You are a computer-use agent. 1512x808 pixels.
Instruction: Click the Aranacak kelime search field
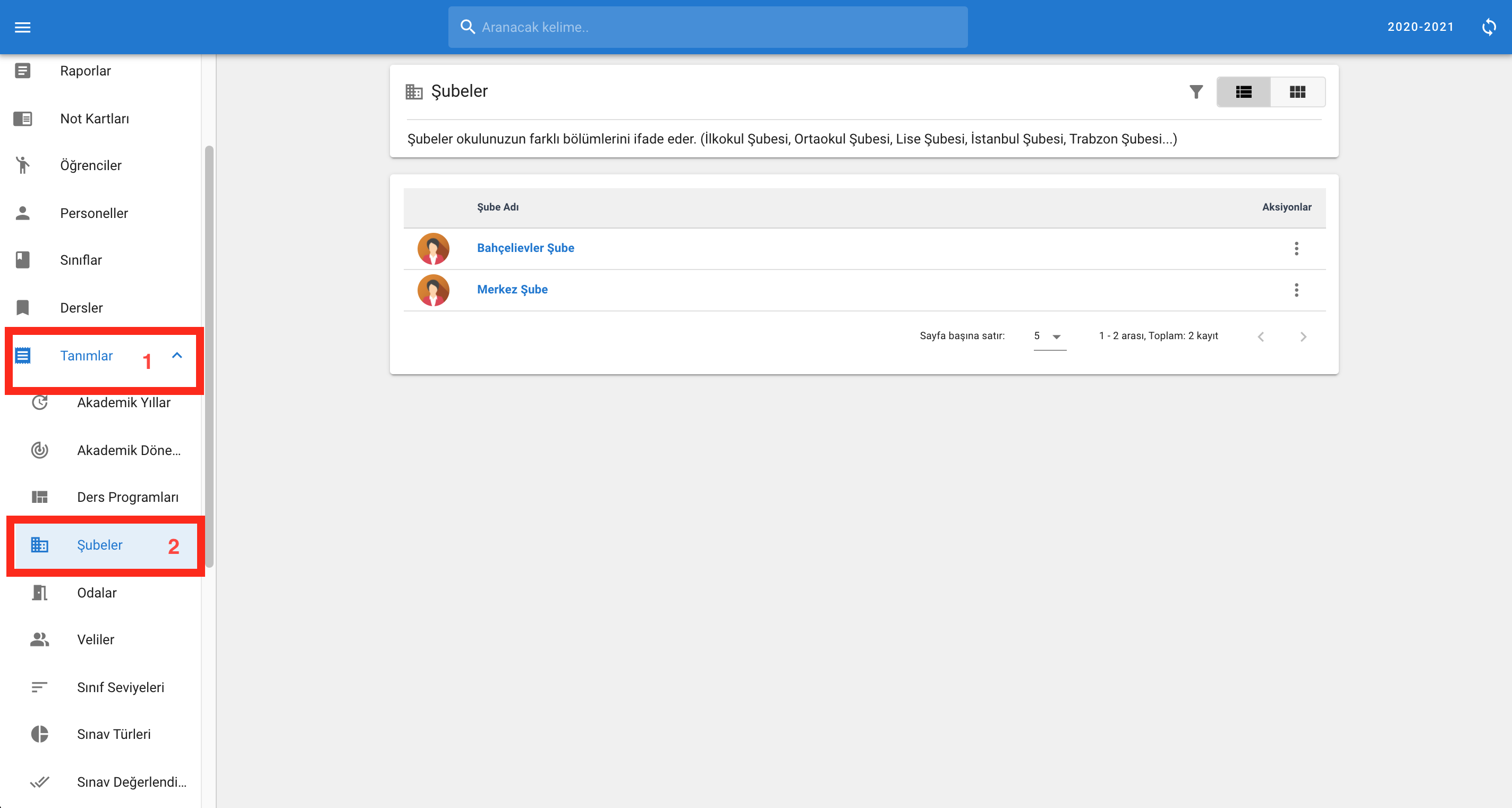(708, 27)
